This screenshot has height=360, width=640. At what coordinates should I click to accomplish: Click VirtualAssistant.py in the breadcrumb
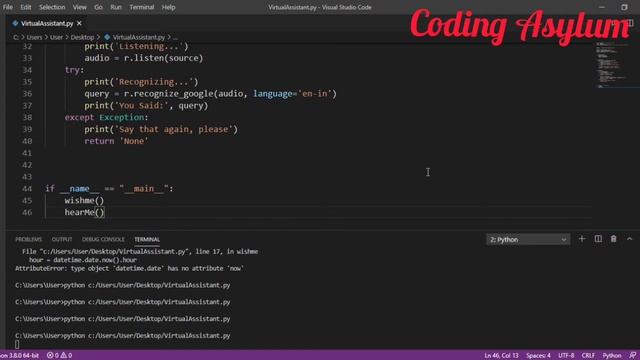coord(138,37)
